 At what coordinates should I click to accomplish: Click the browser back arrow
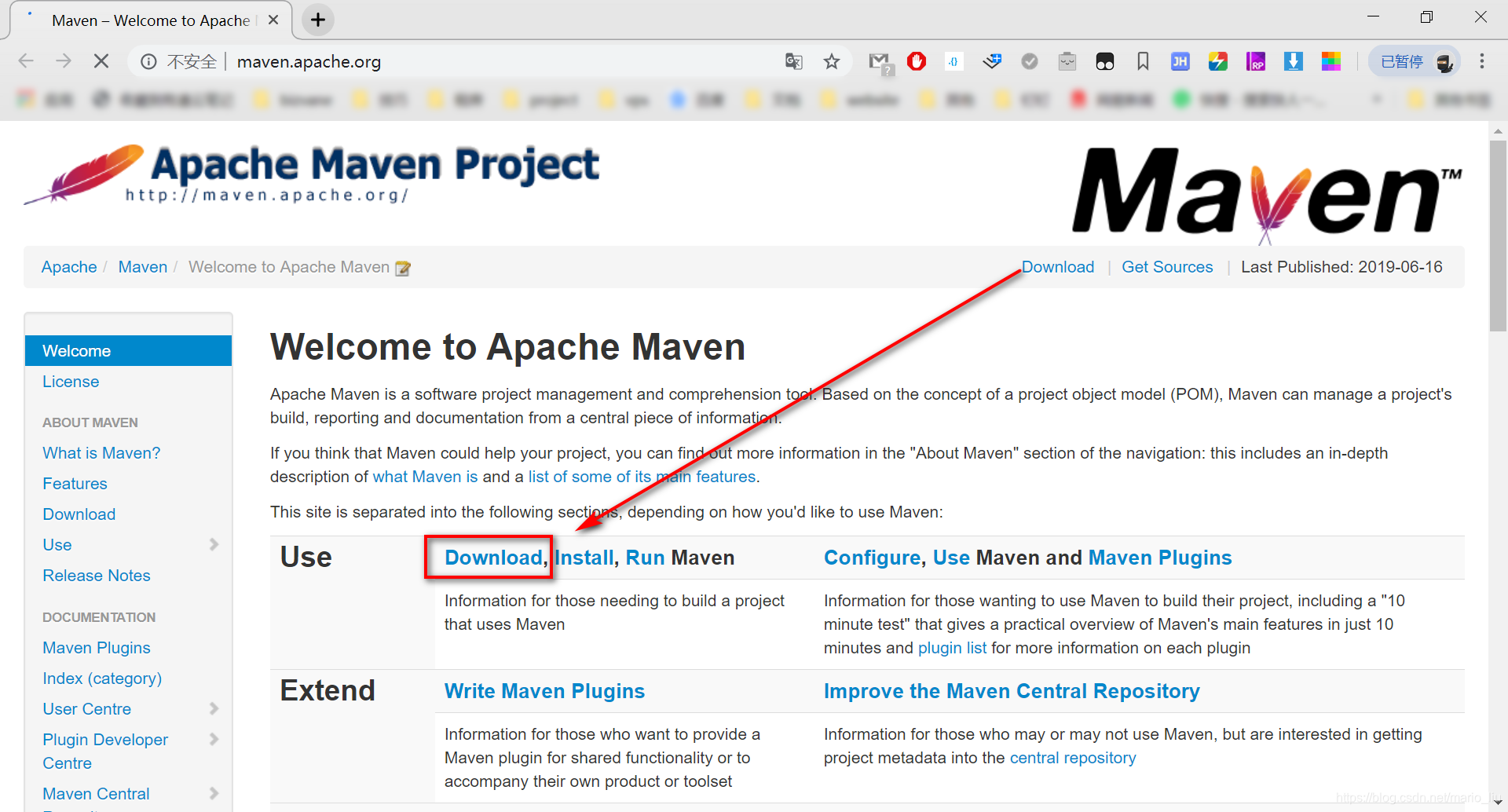point(26,61)
